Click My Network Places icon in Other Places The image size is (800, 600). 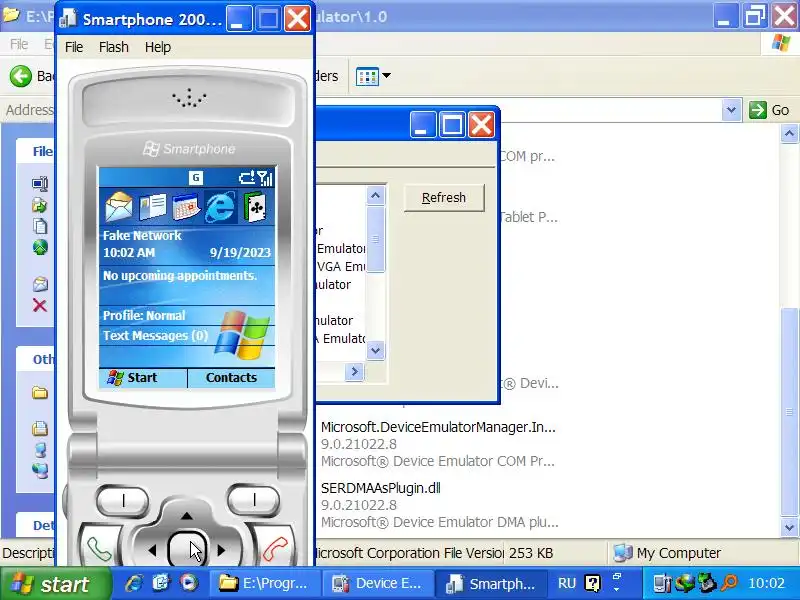click(x=40, y=470)
